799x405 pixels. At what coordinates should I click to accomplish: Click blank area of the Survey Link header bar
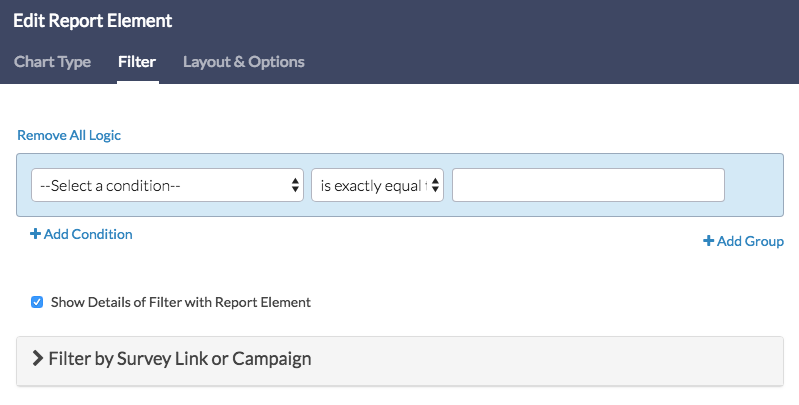pos(550,360)
